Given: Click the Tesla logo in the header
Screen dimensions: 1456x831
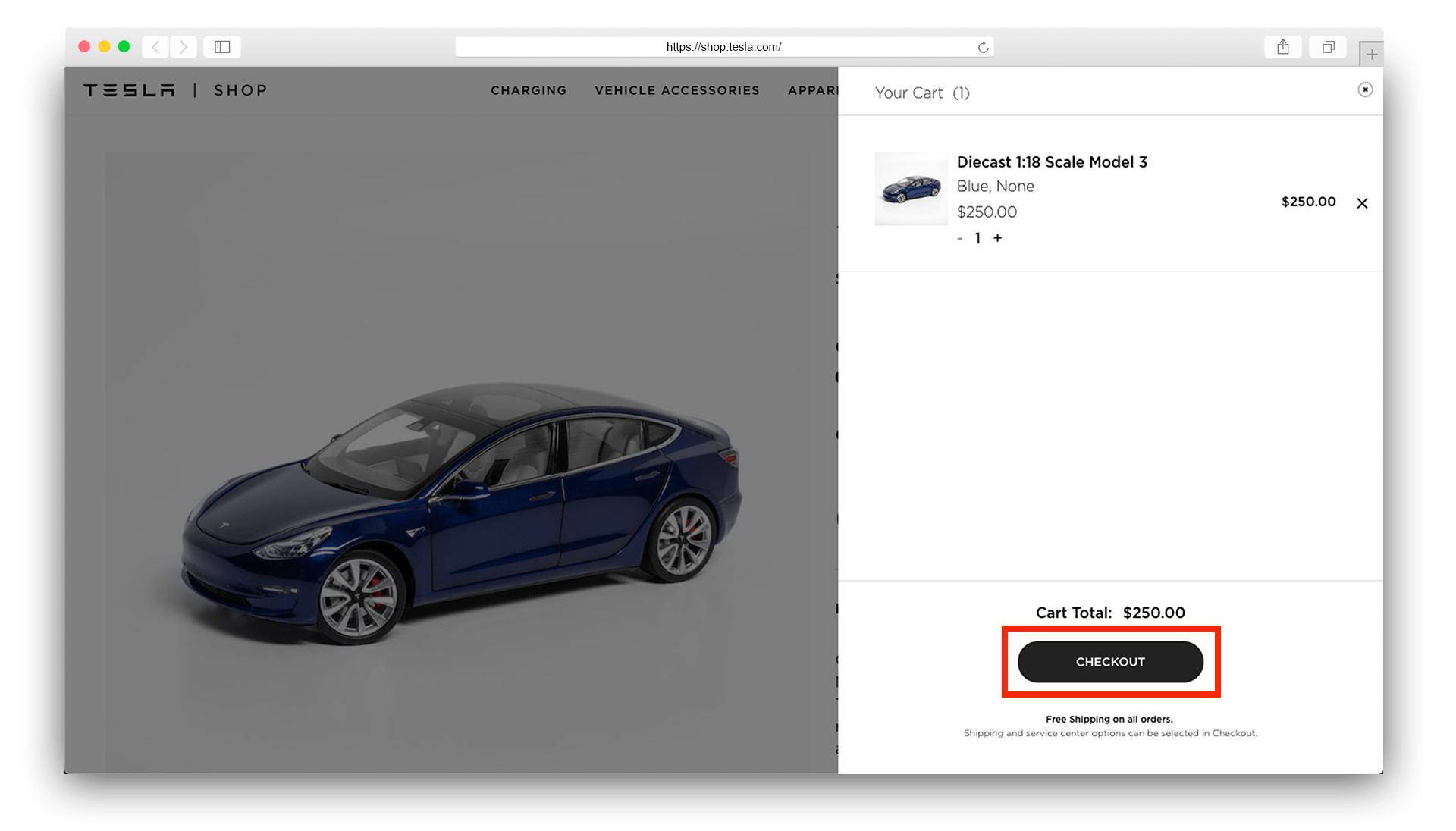Looking at the screenshot, I should click(x=128, y=89).
